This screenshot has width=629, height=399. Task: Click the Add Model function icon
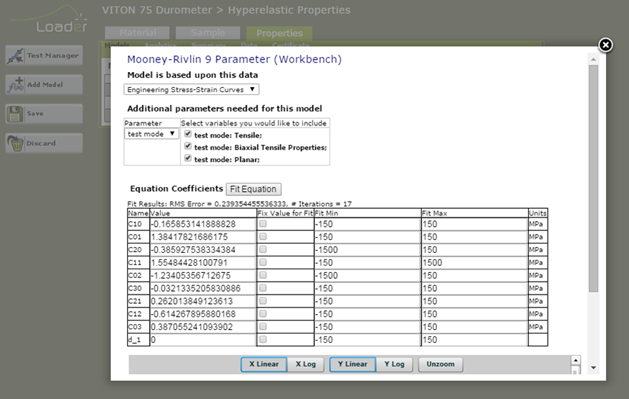click(x=16, y=85)
